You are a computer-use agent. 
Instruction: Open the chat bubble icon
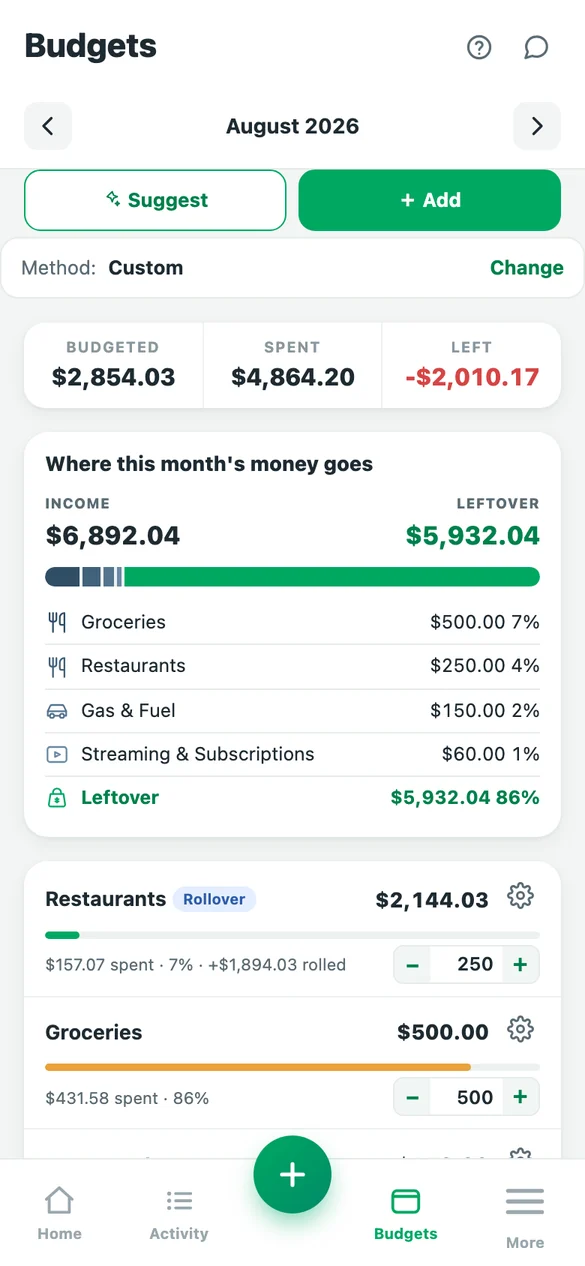click(x=536, y=47)
